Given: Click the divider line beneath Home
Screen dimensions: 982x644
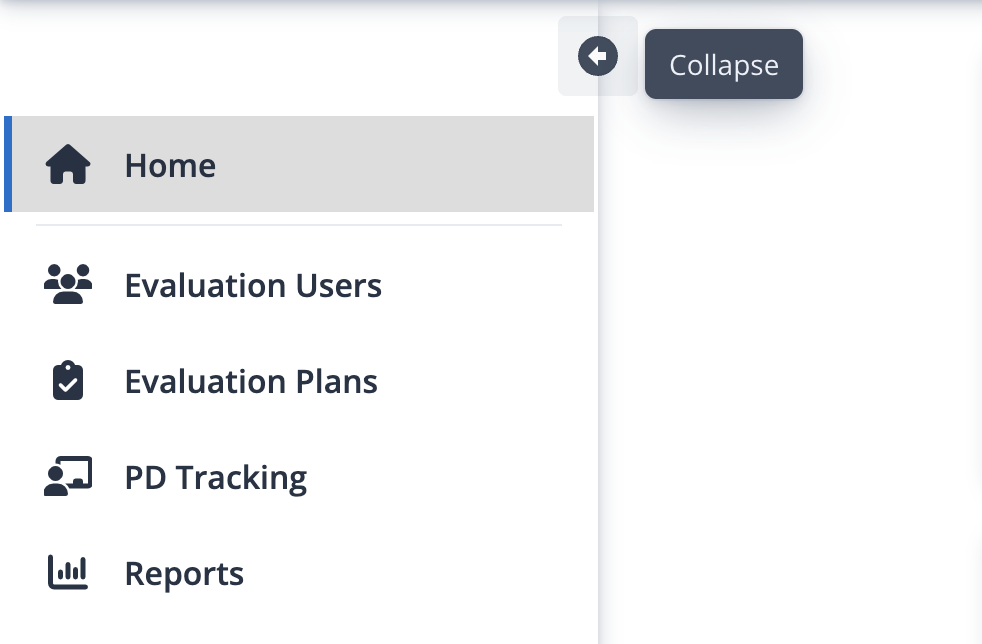Looking at the screenshot, I should 299,224.
